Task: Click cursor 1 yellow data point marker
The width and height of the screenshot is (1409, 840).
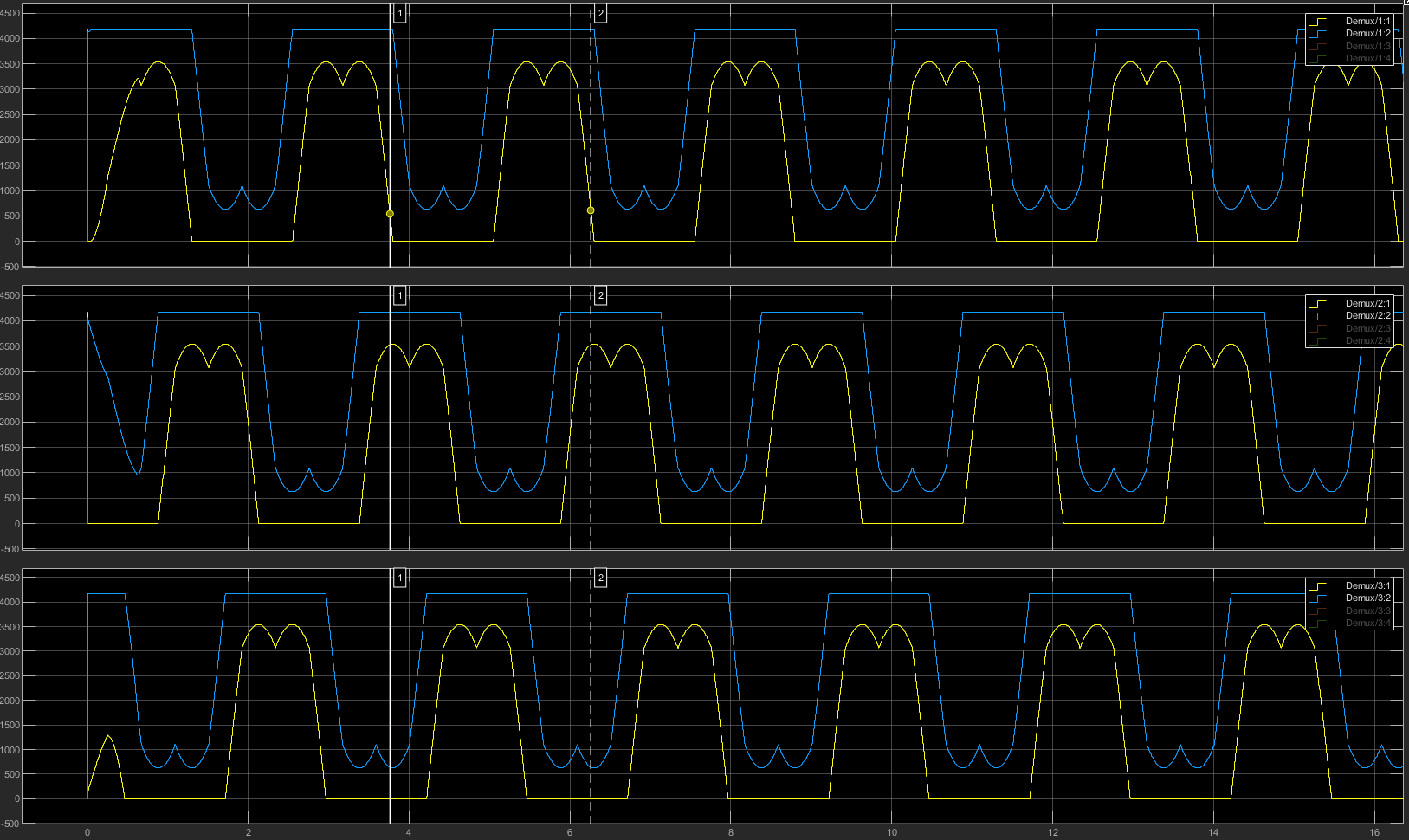Action: point(390,214)
